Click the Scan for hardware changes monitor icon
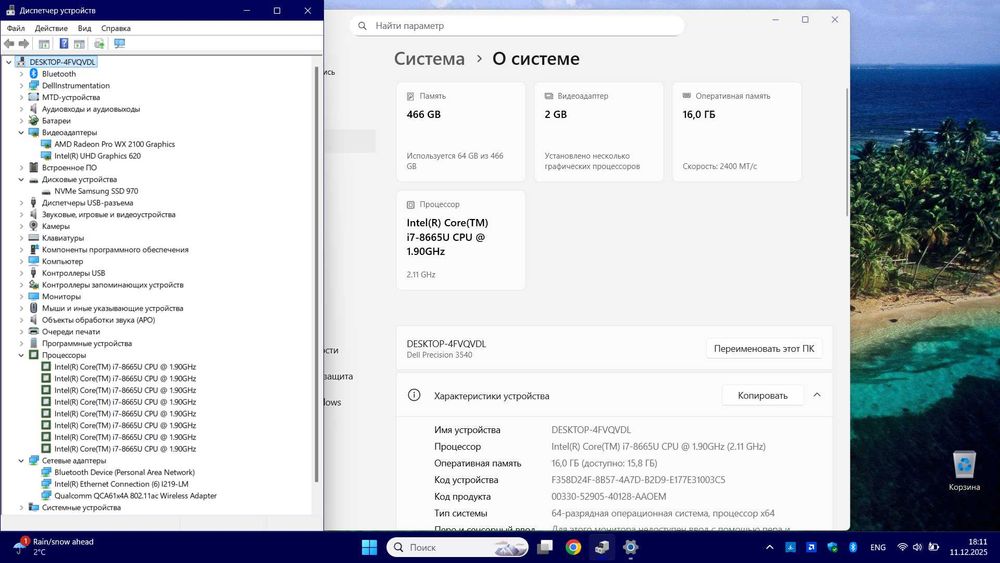The image size is (1000, 563). point(119,43)
